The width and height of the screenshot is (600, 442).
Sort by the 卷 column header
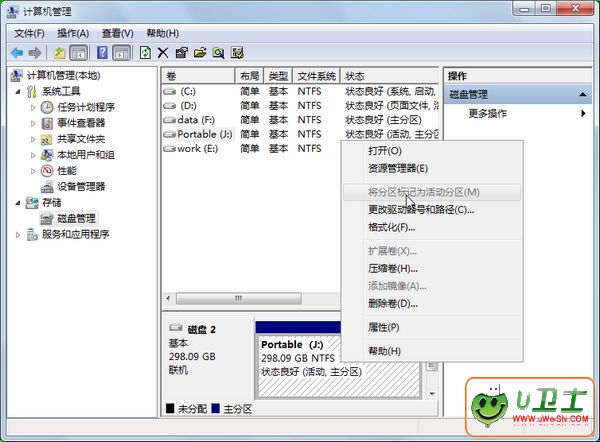pyautogui.click(x=198, y=76)
